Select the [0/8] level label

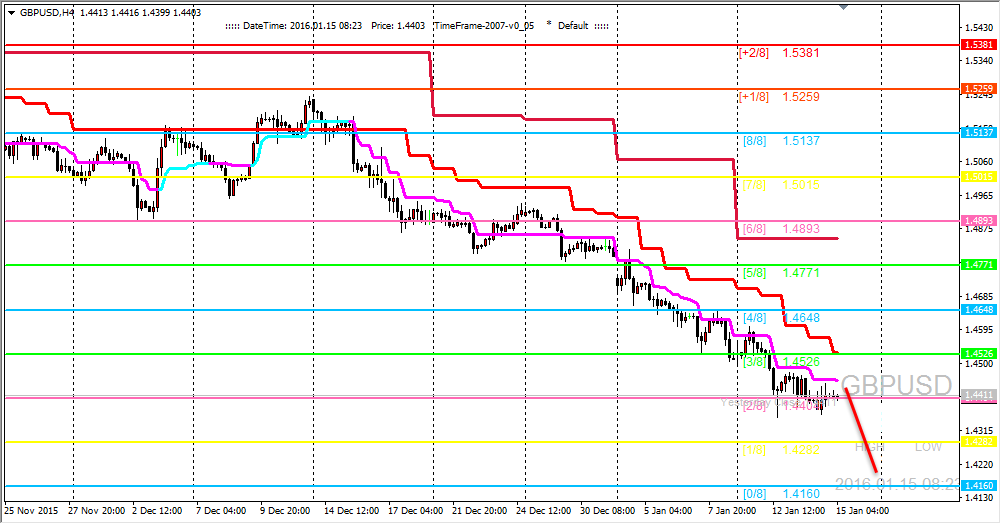point(755,494)
